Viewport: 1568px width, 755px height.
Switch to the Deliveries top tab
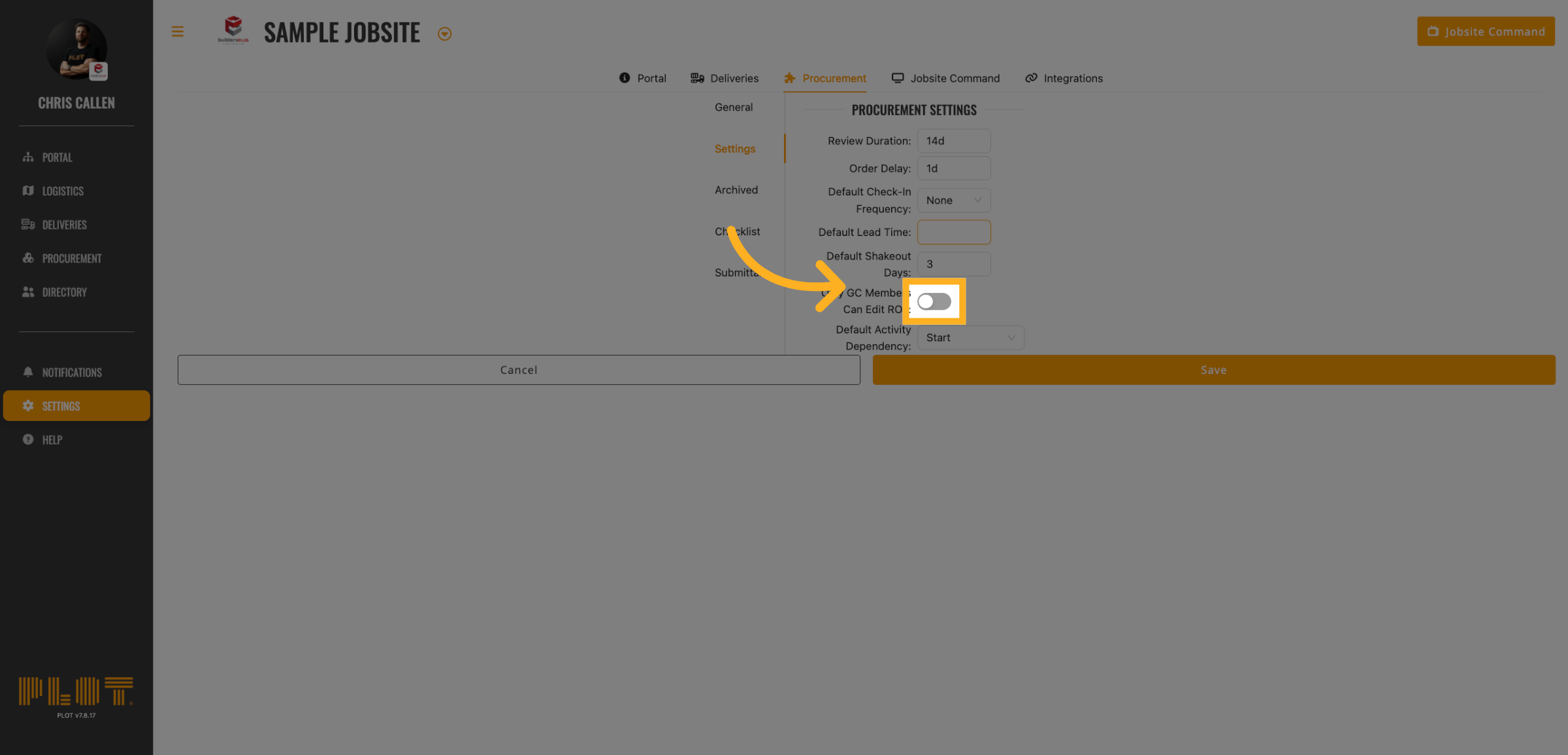725,78
